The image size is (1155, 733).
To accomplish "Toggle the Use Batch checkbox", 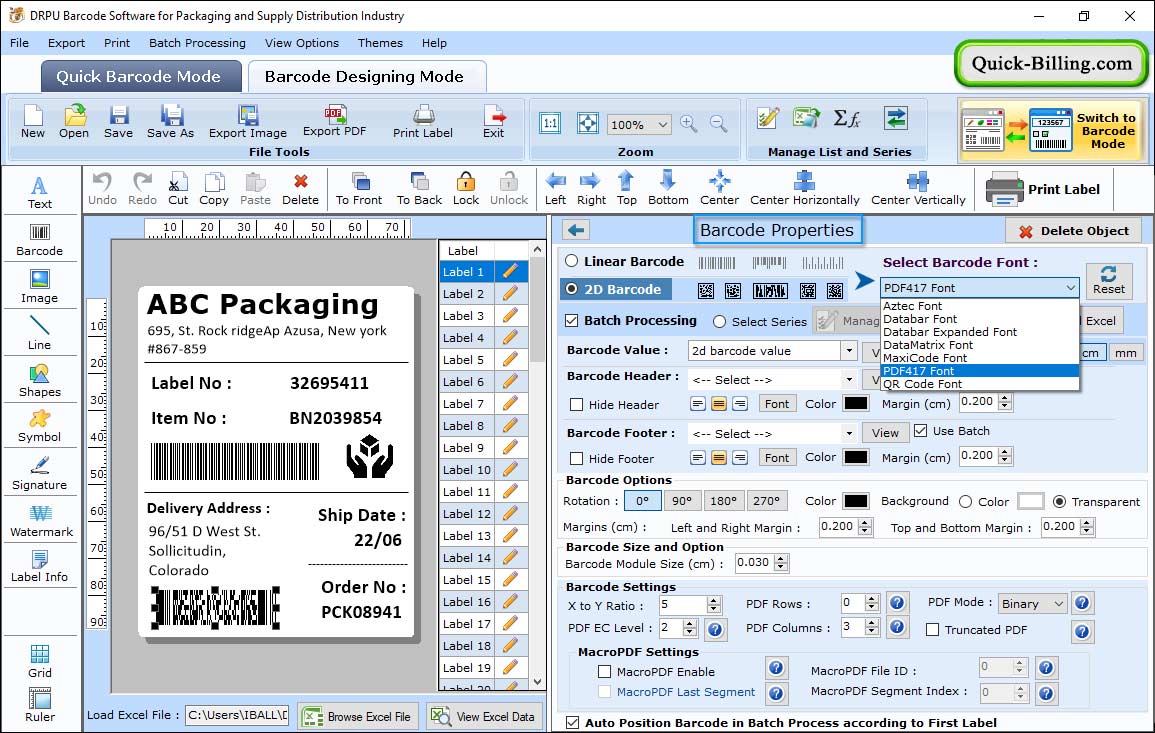I will tap(921, 430).
